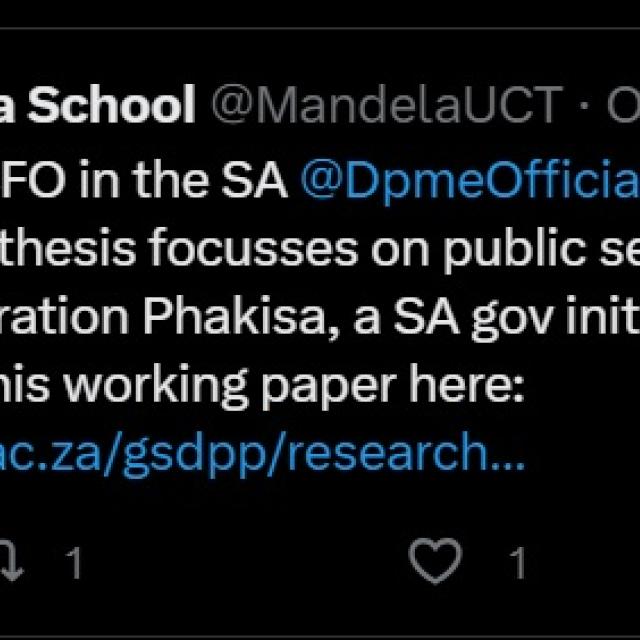Select the word 'working' in the tweet
This screenshot has width=640, height=640.
coord(155,386)
